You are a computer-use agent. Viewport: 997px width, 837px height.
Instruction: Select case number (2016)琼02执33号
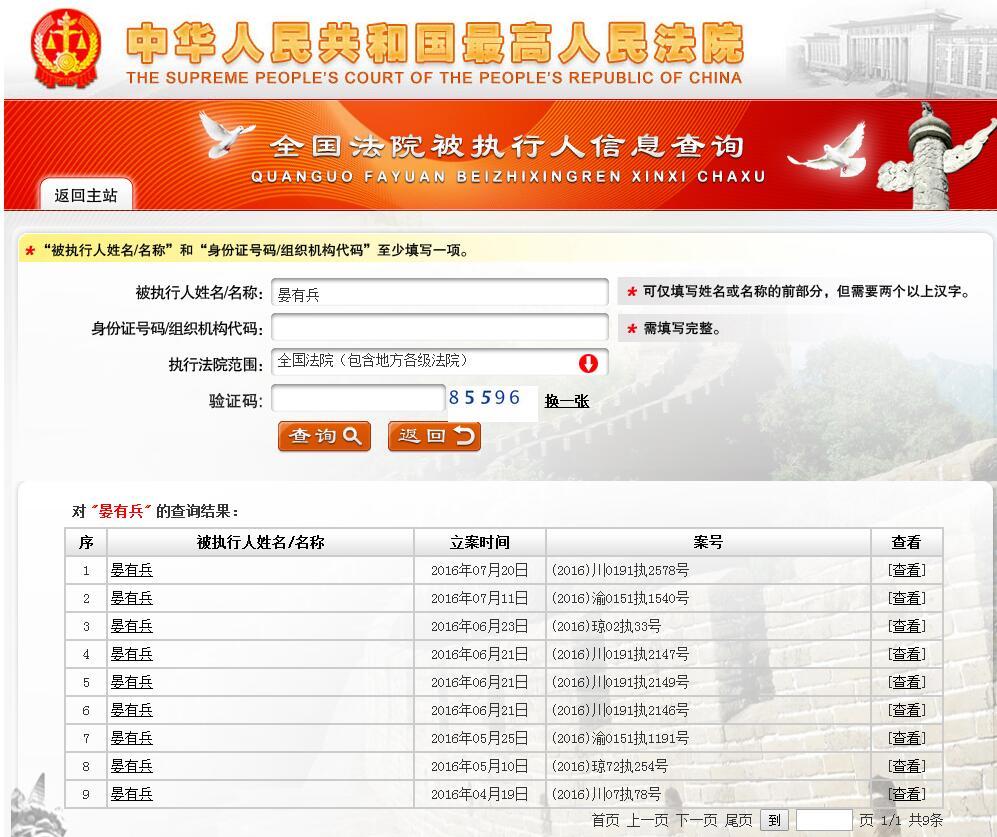click(606, 626)
